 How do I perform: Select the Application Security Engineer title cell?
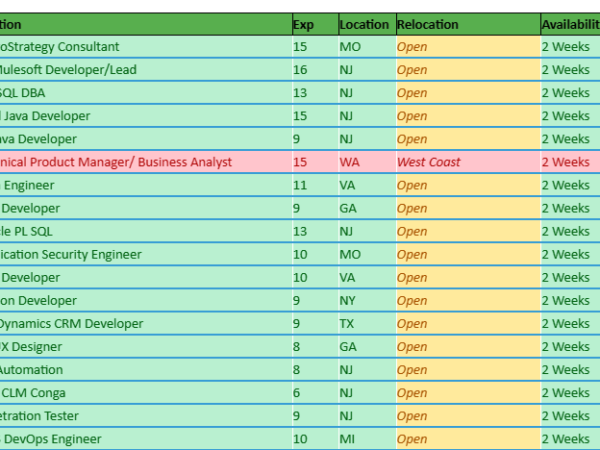(x=146, y=254)
